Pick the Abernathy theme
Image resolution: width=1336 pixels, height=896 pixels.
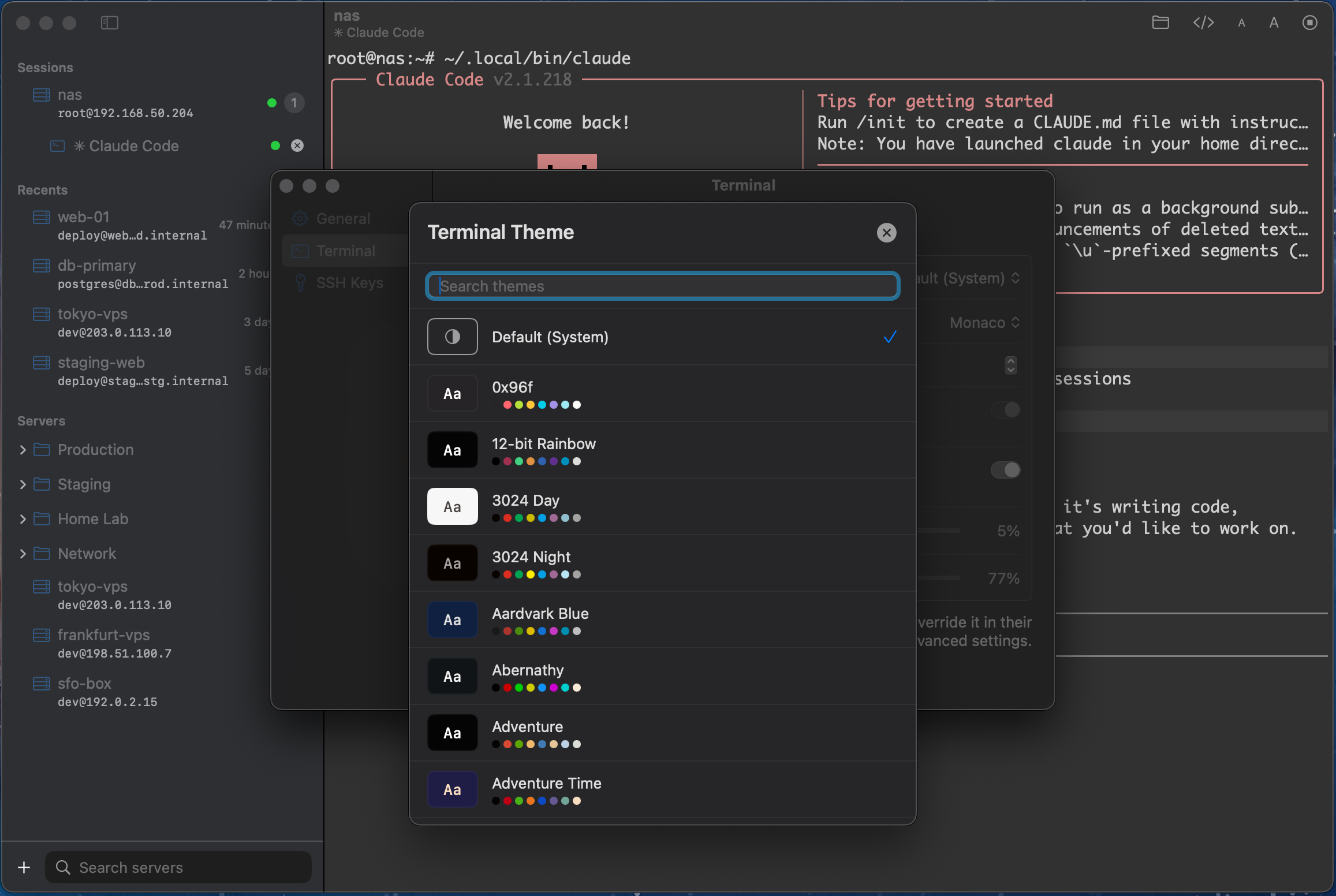pyautogui.click(x=662, y=676)
